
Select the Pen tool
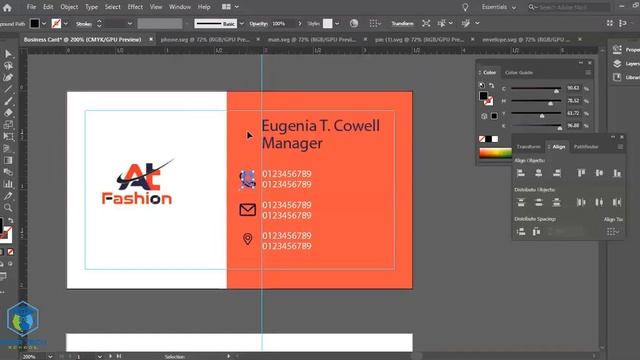pos(8,78)
